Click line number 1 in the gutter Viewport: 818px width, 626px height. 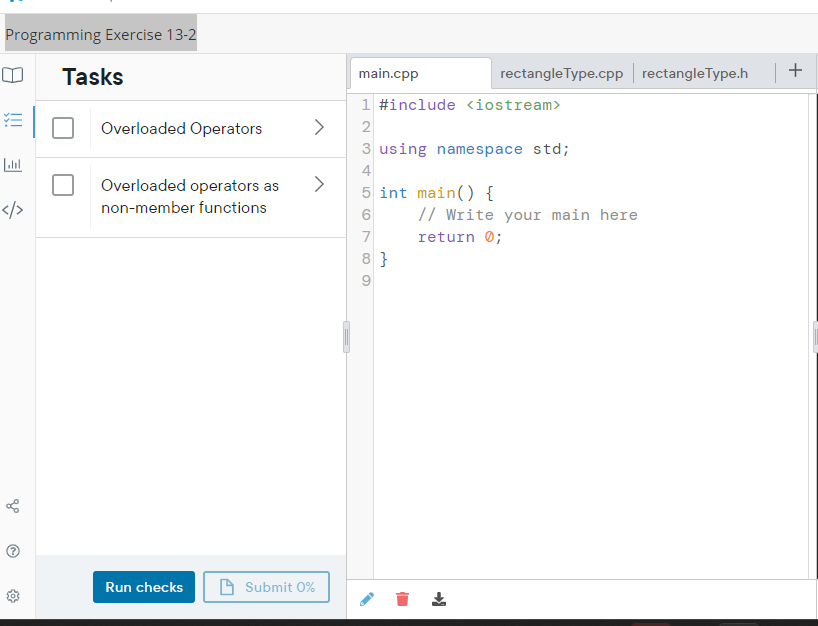[366, 105]
